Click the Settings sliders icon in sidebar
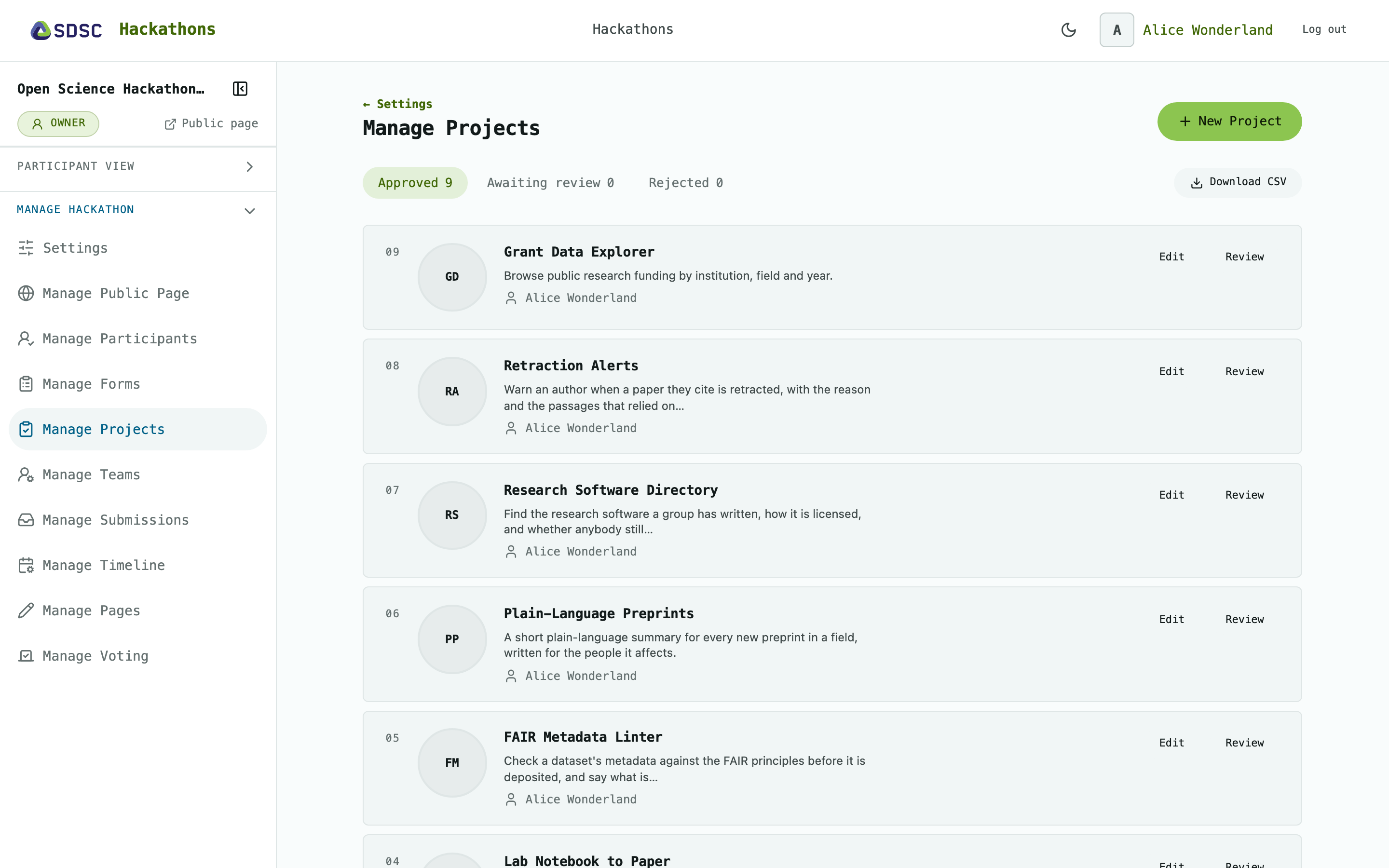 pyautogui.click(x=26, y=248)
